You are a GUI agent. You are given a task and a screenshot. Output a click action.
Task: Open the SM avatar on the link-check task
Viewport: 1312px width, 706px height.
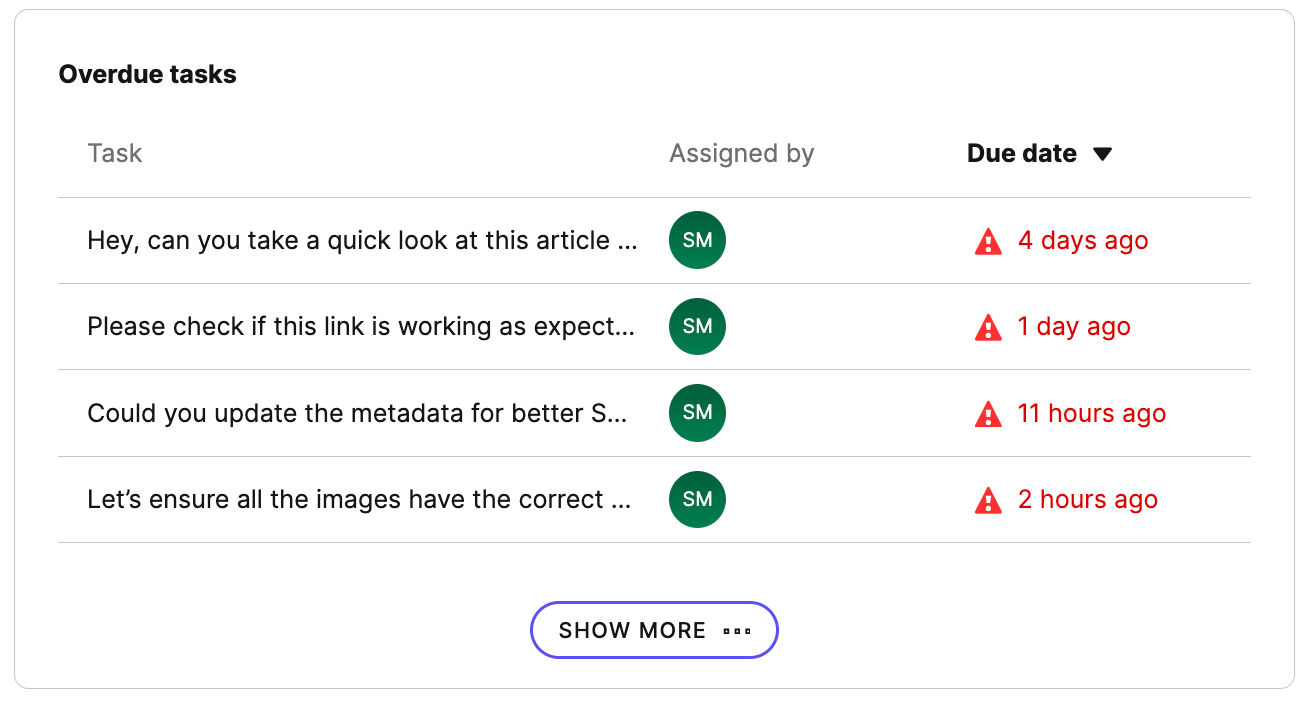pyautogui.click(x=697, y=326)
